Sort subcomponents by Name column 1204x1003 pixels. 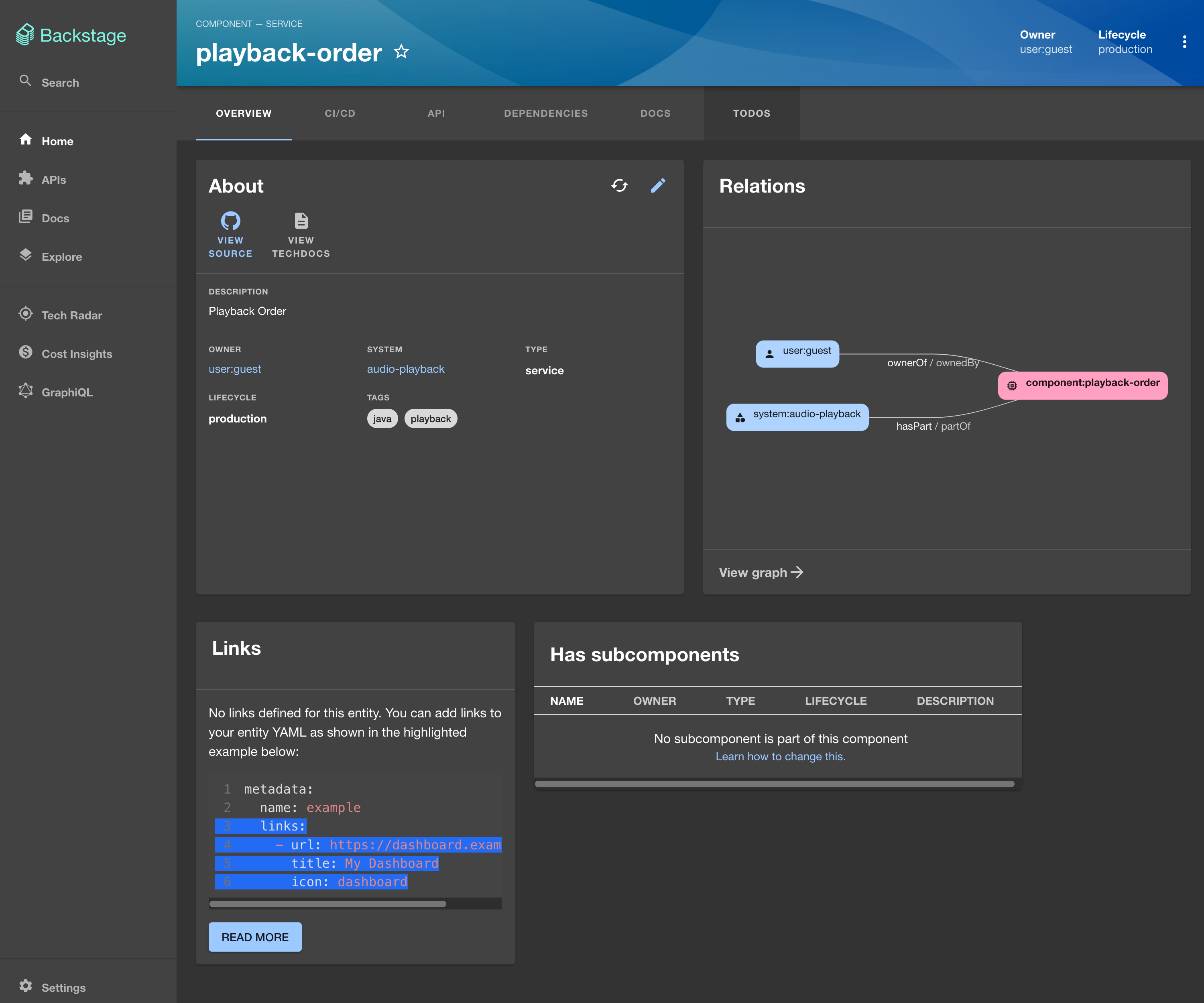click(x=566, y=701)
